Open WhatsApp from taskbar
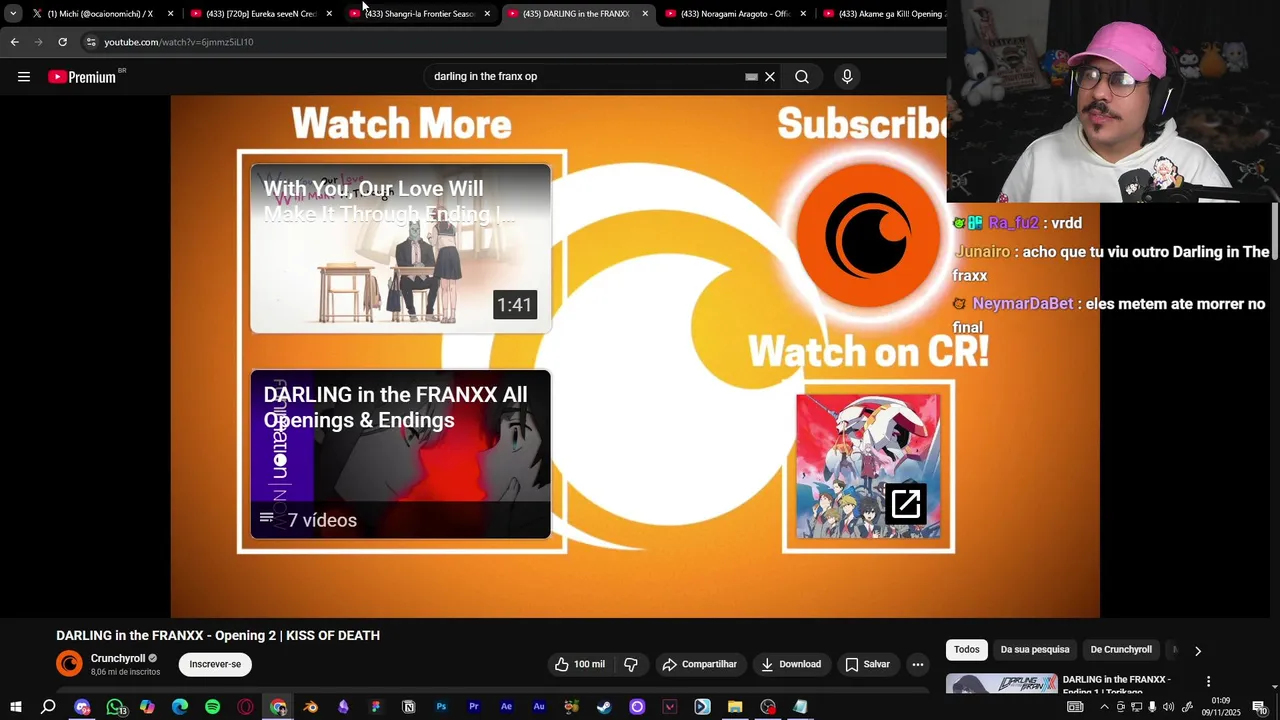The width and height of the screenshot is (1280, 720). pyautogui.click(x=115, y=707)
